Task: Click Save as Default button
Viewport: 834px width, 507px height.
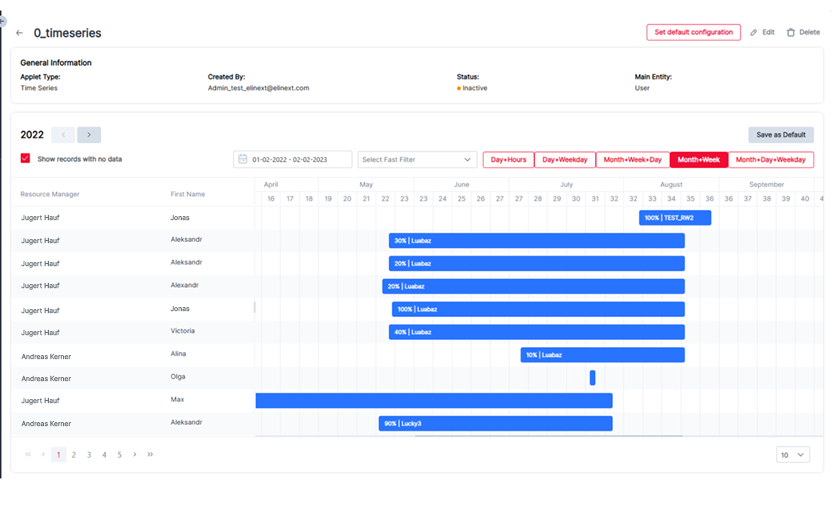Action: pos(780,135)
